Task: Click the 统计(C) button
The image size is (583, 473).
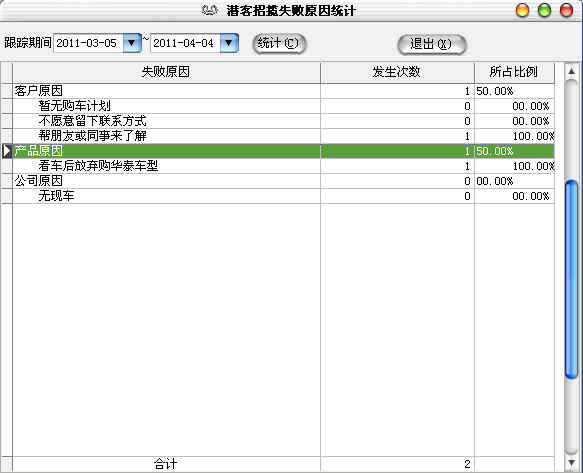Action: tap(279, 44)
